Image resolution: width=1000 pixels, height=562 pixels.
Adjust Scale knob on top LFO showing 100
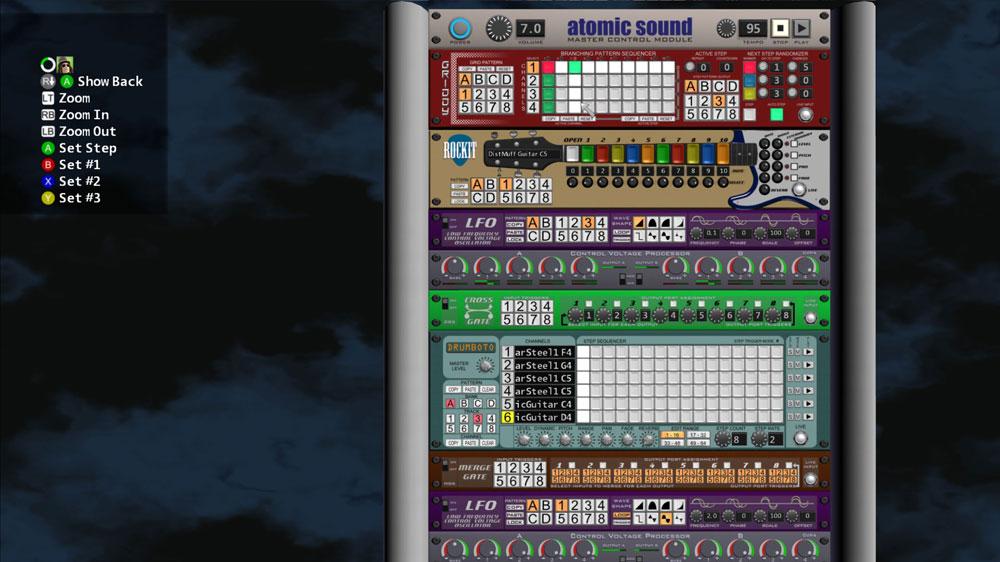tap(760, 233)
